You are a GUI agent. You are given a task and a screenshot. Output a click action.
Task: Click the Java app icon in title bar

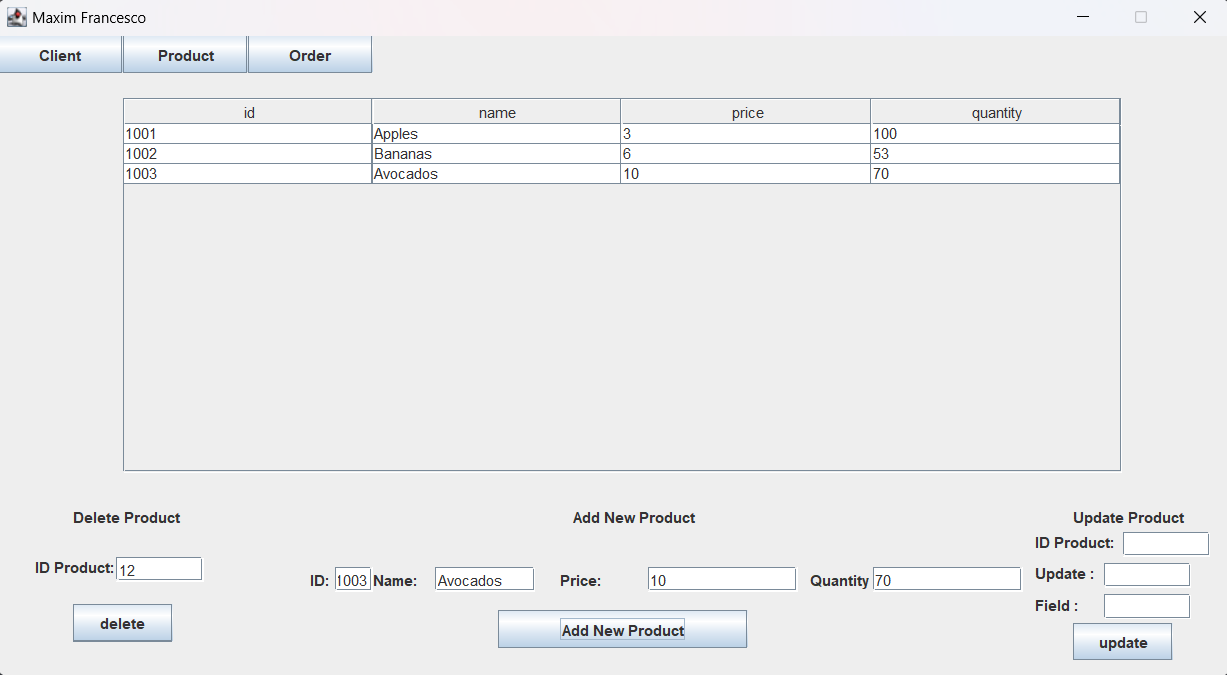tap(17, 17)
